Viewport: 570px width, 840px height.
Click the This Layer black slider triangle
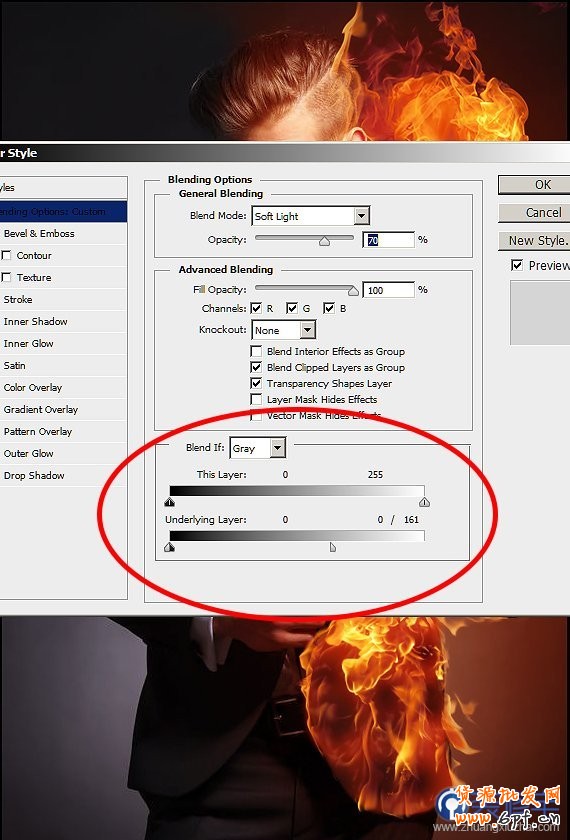tap(170, 502)
